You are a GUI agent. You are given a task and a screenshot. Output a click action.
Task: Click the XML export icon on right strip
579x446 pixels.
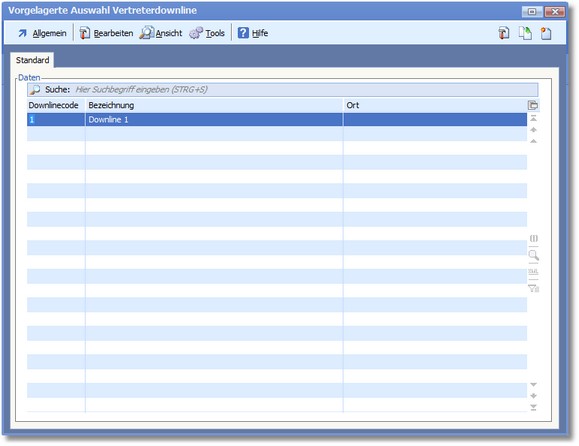tap(533, 272)
